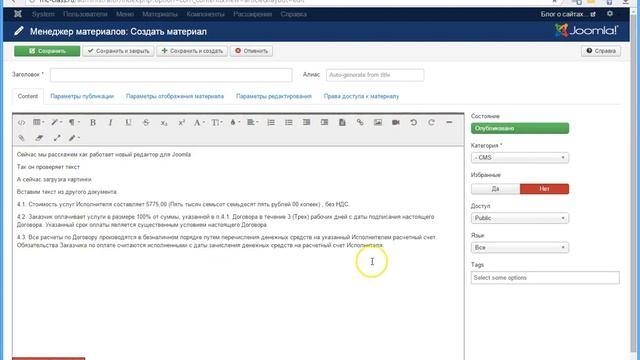Click Сохранить и создать button
Image resolution: width=640 pixels, height=360 pixels.
(x=192, y=51)
